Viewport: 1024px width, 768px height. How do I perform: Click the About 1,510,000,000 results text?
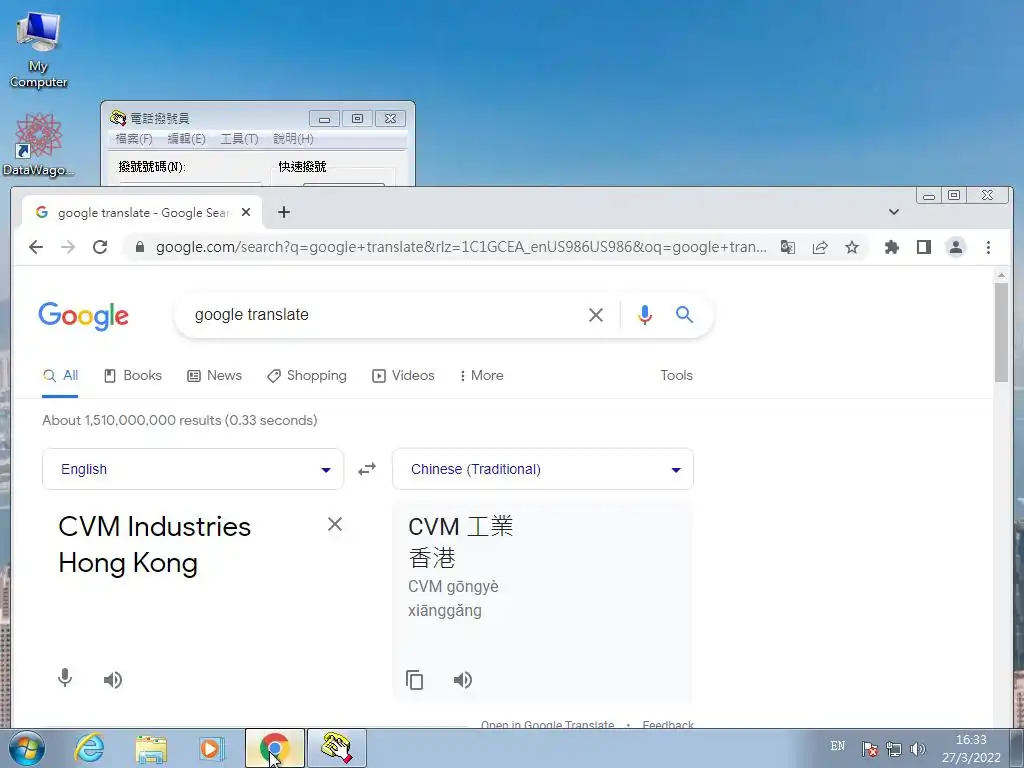point(180,421)
